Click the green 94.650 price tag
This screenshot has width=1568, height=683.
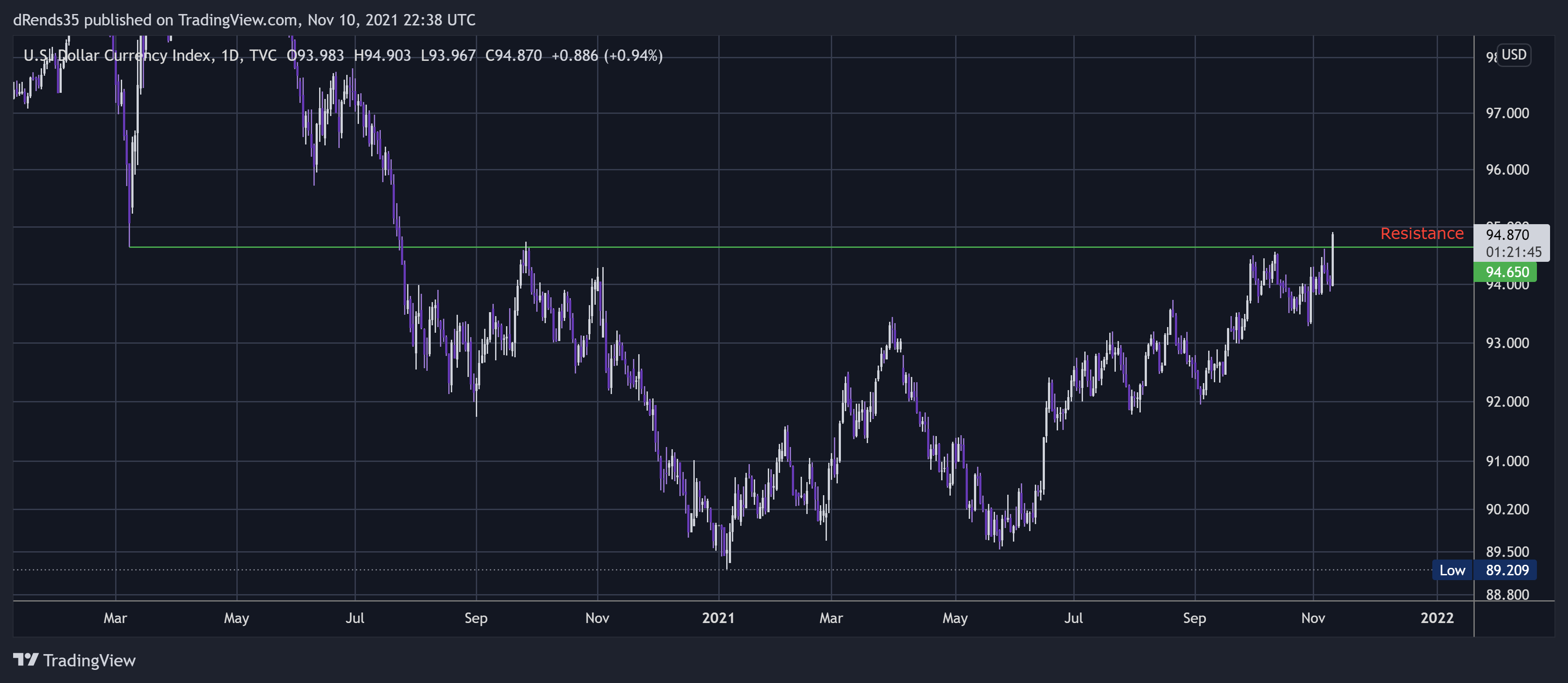(x=1505, y=272)
